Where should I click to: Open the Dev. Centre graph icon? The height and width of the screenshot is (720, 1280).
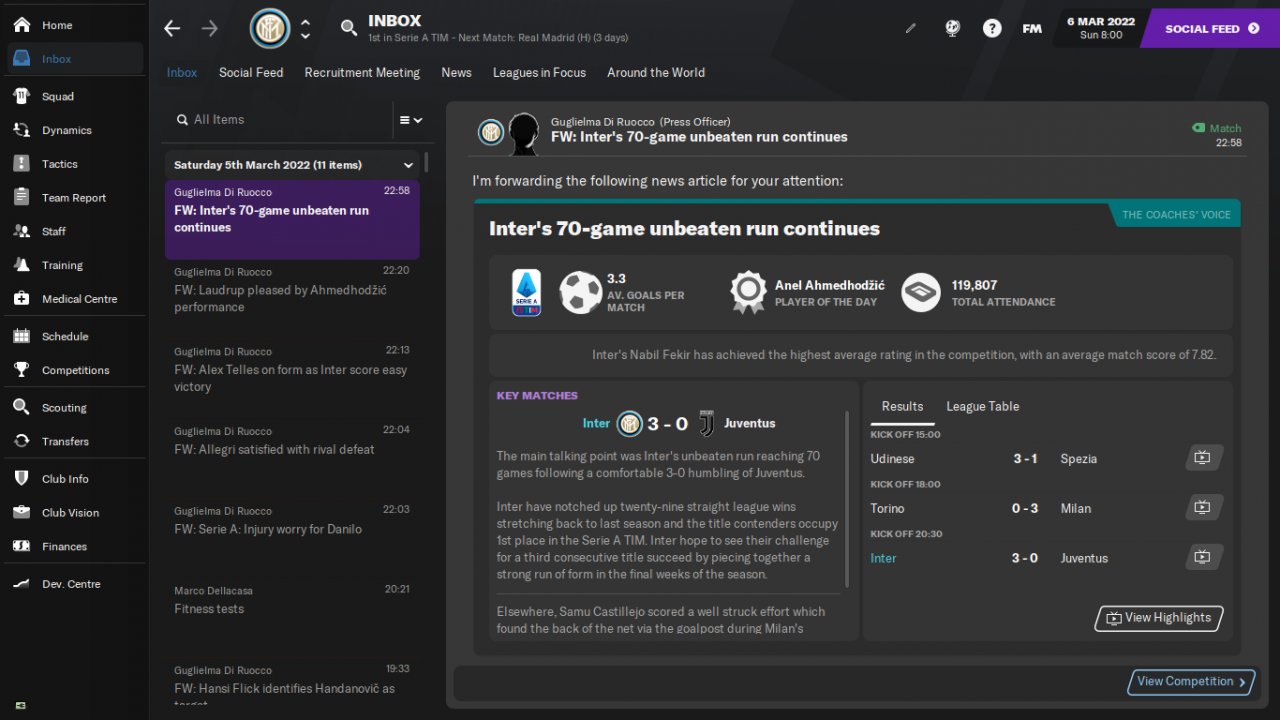click(21, 584)
